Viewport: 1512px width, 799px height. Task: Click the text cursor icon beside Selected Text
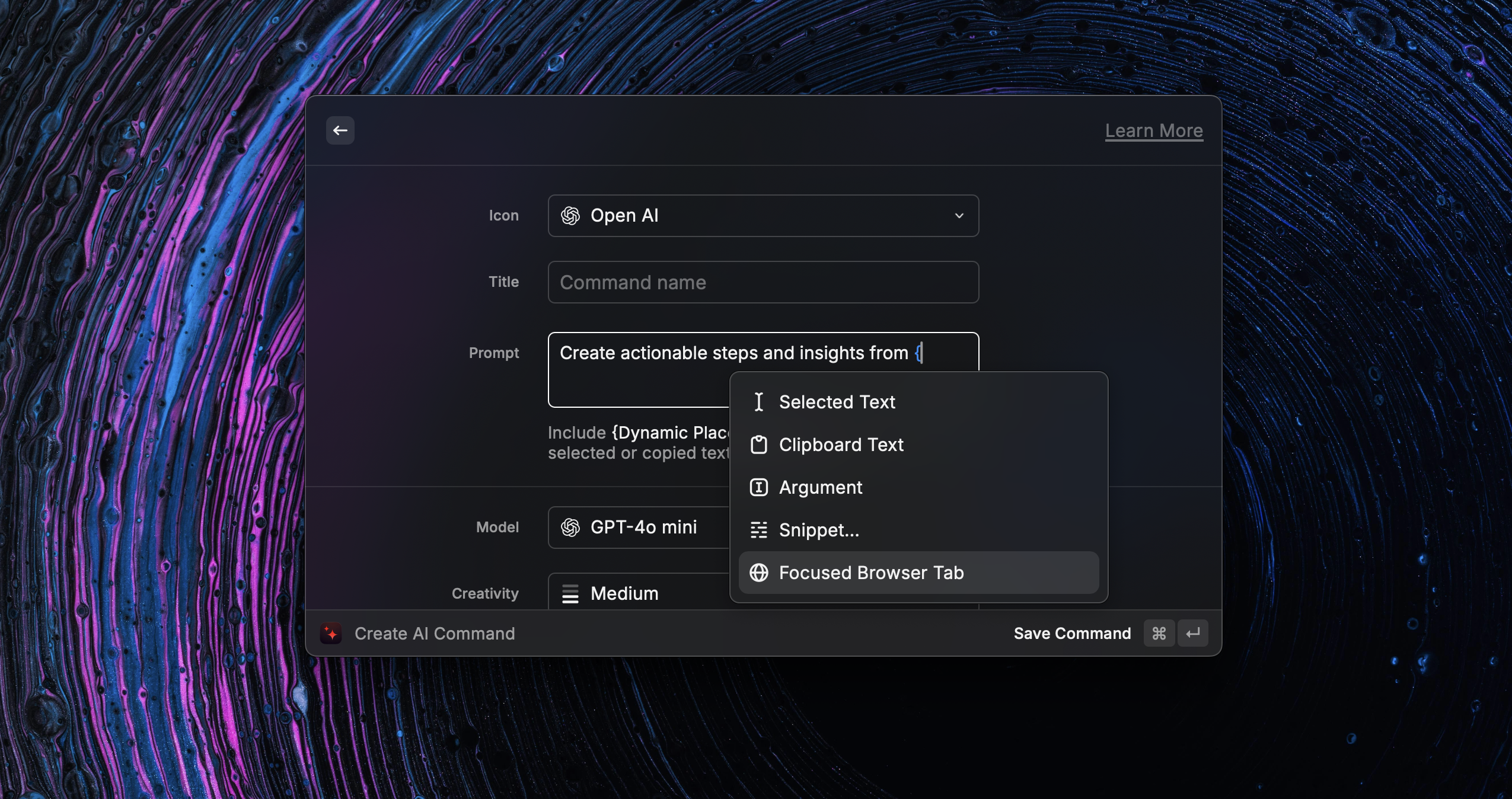pos(759,402)
